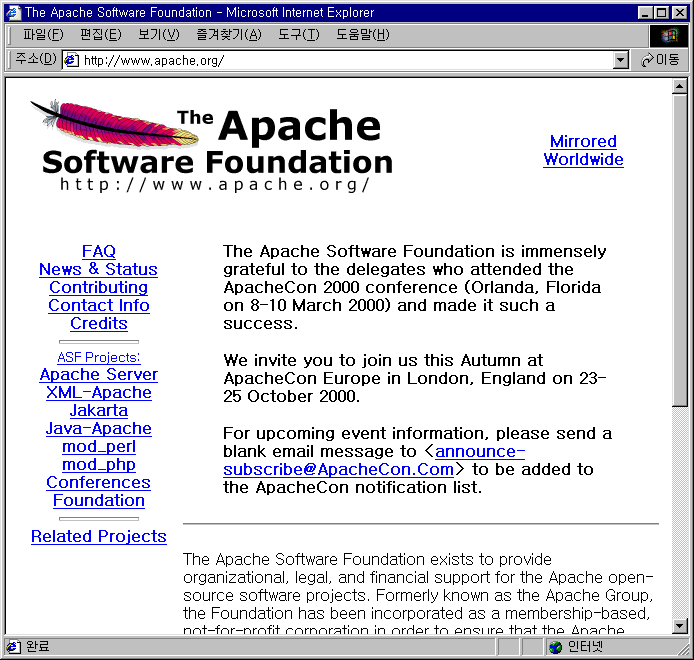Open the Contact Info link
This screenshot has width=694, height=660.
coord(99,305)
